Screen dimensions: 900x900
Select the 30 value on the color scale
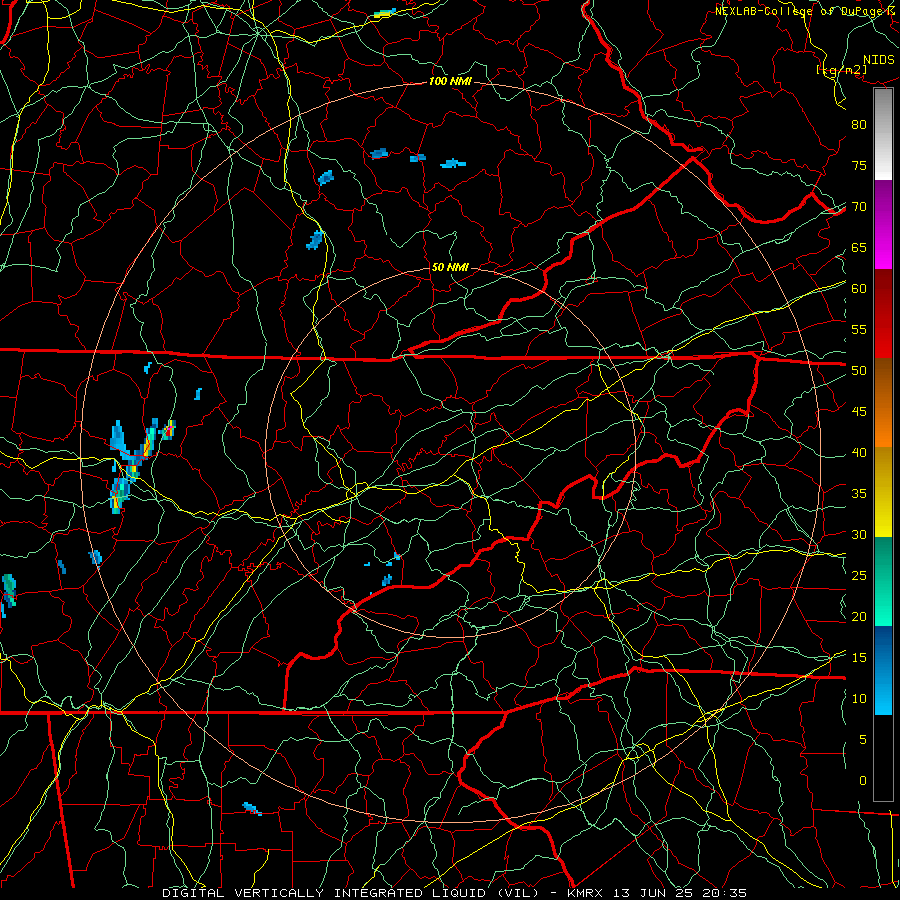coord(859,535)
